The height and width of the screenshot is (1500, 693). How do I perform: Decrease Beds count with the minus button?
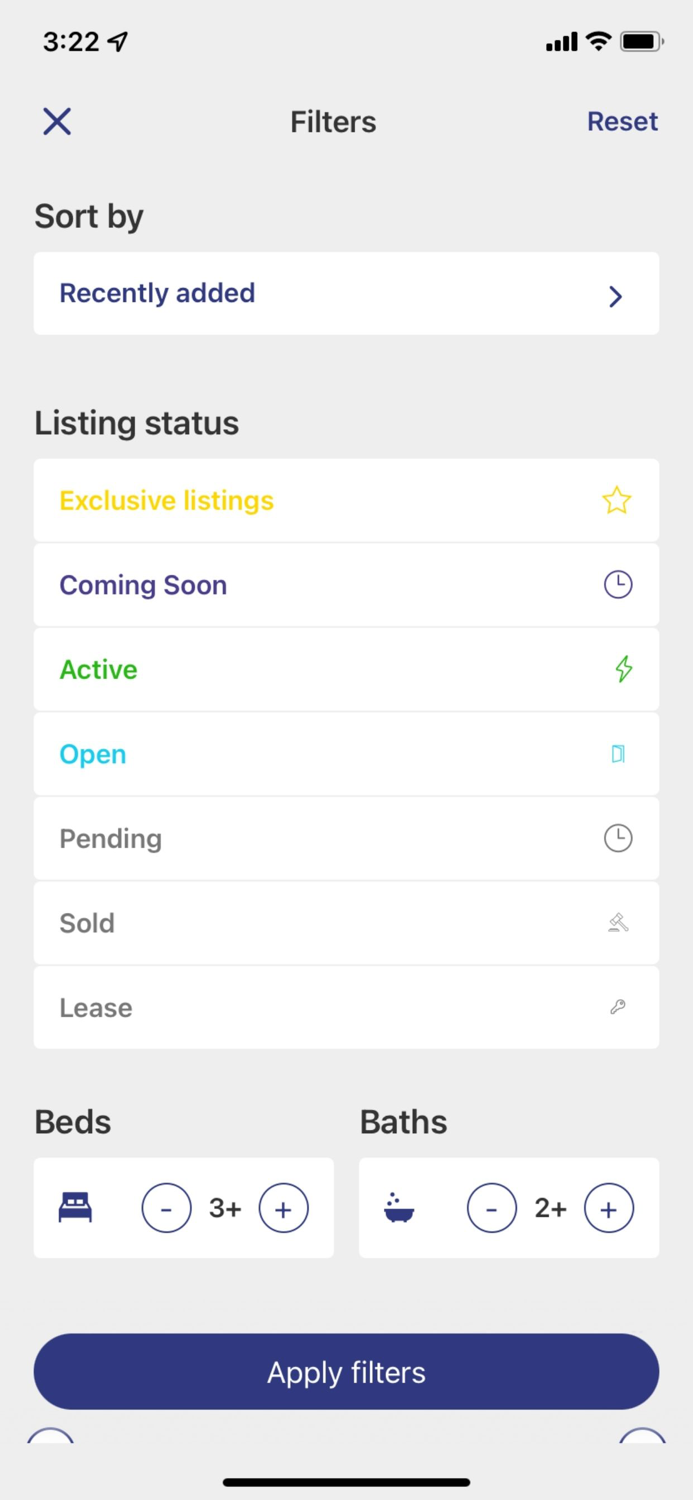pyautogui.click(x=166, y=1207)
